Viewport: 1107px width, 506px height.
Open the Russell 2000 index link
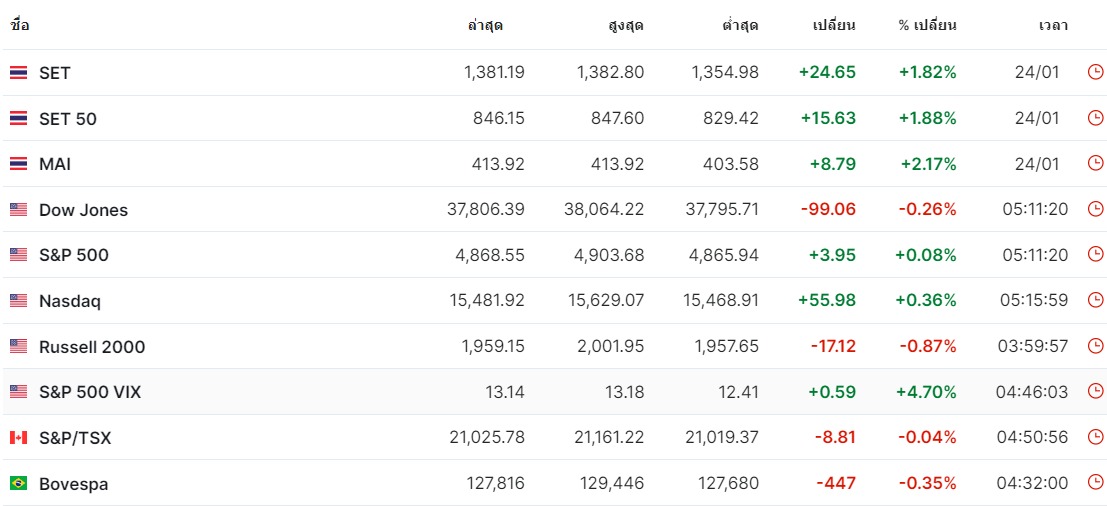(92, 347)
